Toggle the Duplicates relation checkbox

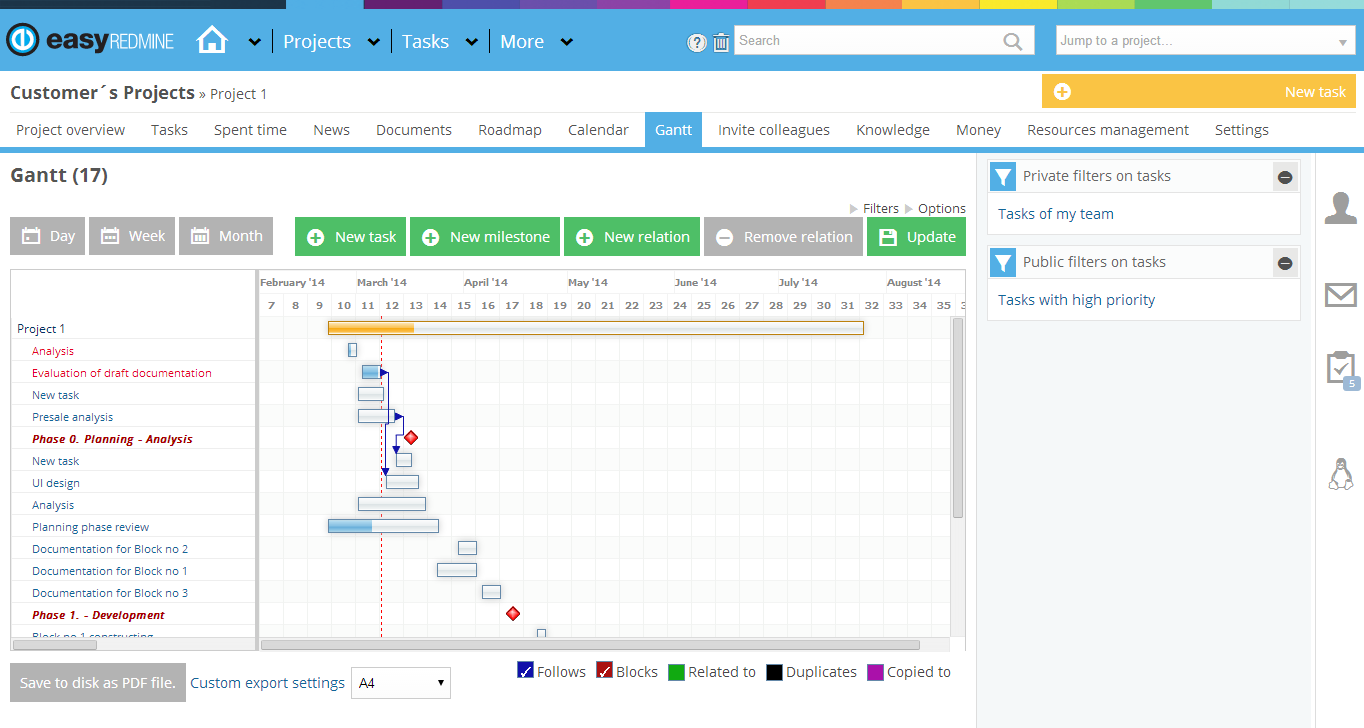(774, 672)
